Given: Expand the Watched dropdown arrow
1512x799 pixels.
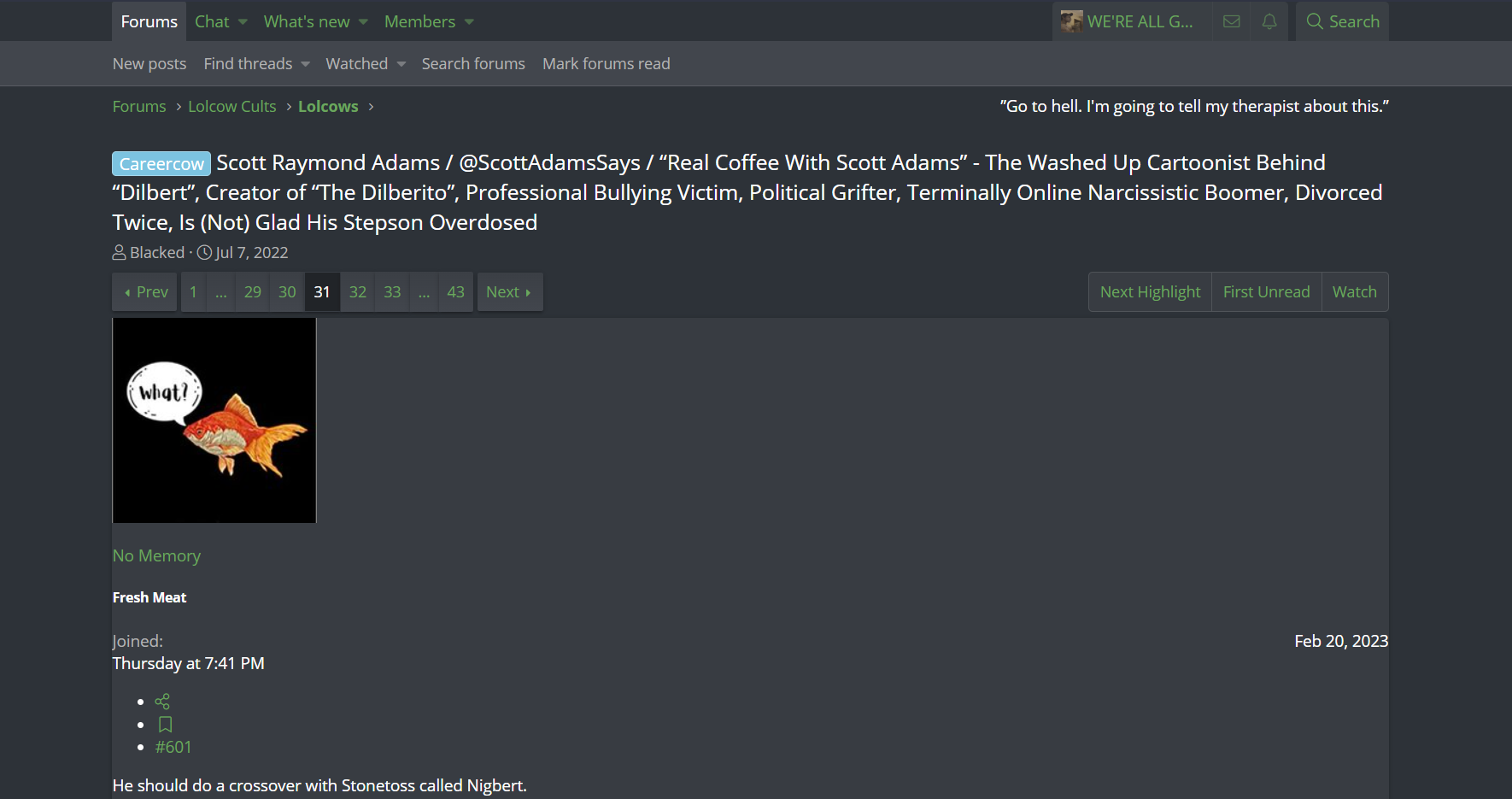Looking at the screenshot, I should click(x=401, y=64).
